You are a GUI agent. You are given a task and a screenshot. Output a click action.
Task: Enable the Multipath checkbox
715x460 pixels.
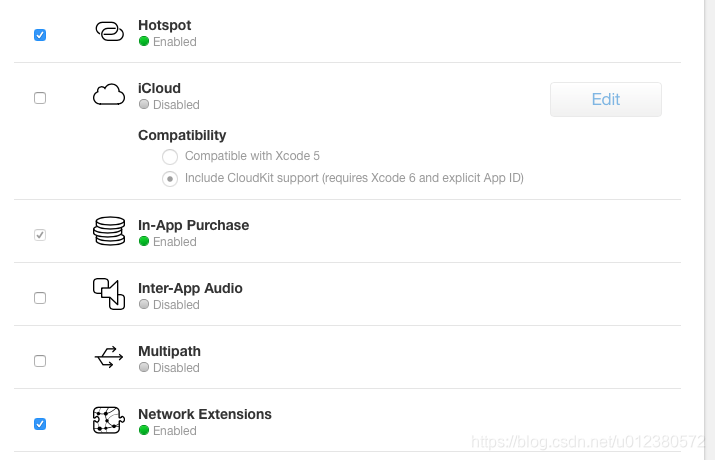40,361
